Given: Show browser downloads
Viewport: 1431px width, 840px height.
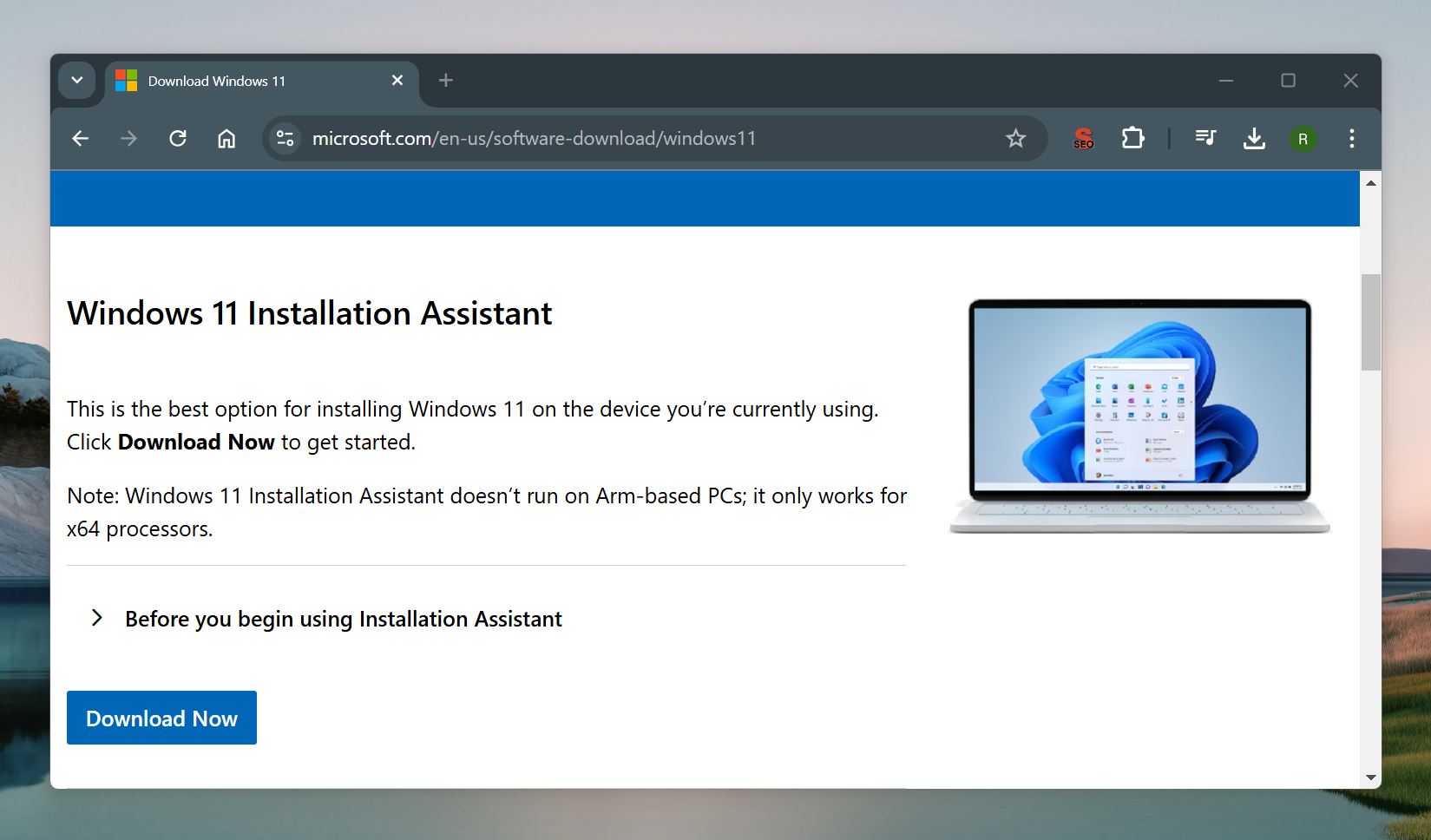Looking at the screenshot, I should [x=1254, y=139].
